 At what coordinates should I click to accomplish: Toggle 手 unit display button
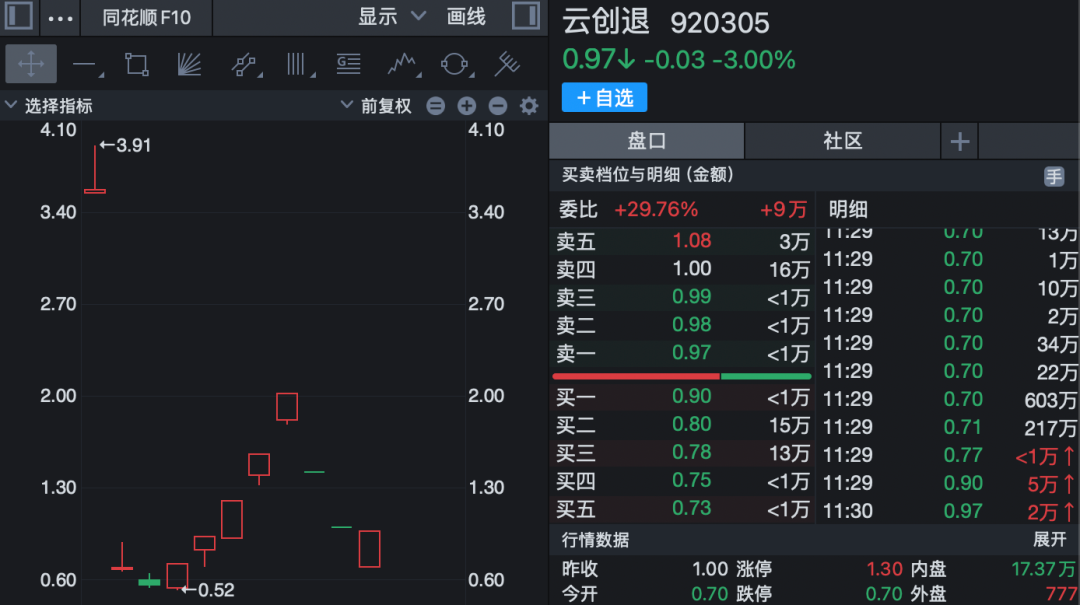point(1054,176)
